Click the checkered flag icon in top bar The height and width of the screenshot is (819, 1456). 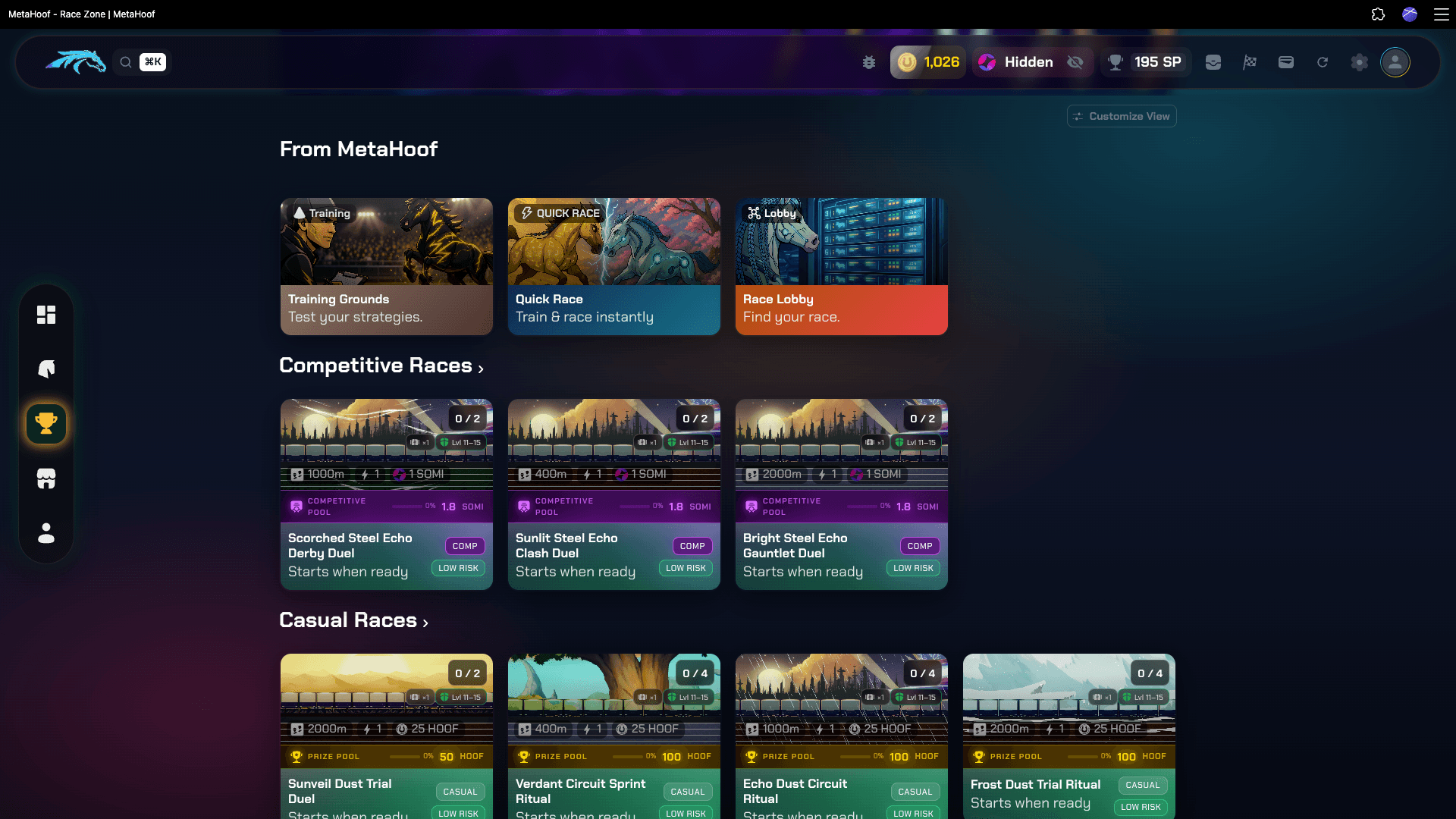coord(1250,62)
